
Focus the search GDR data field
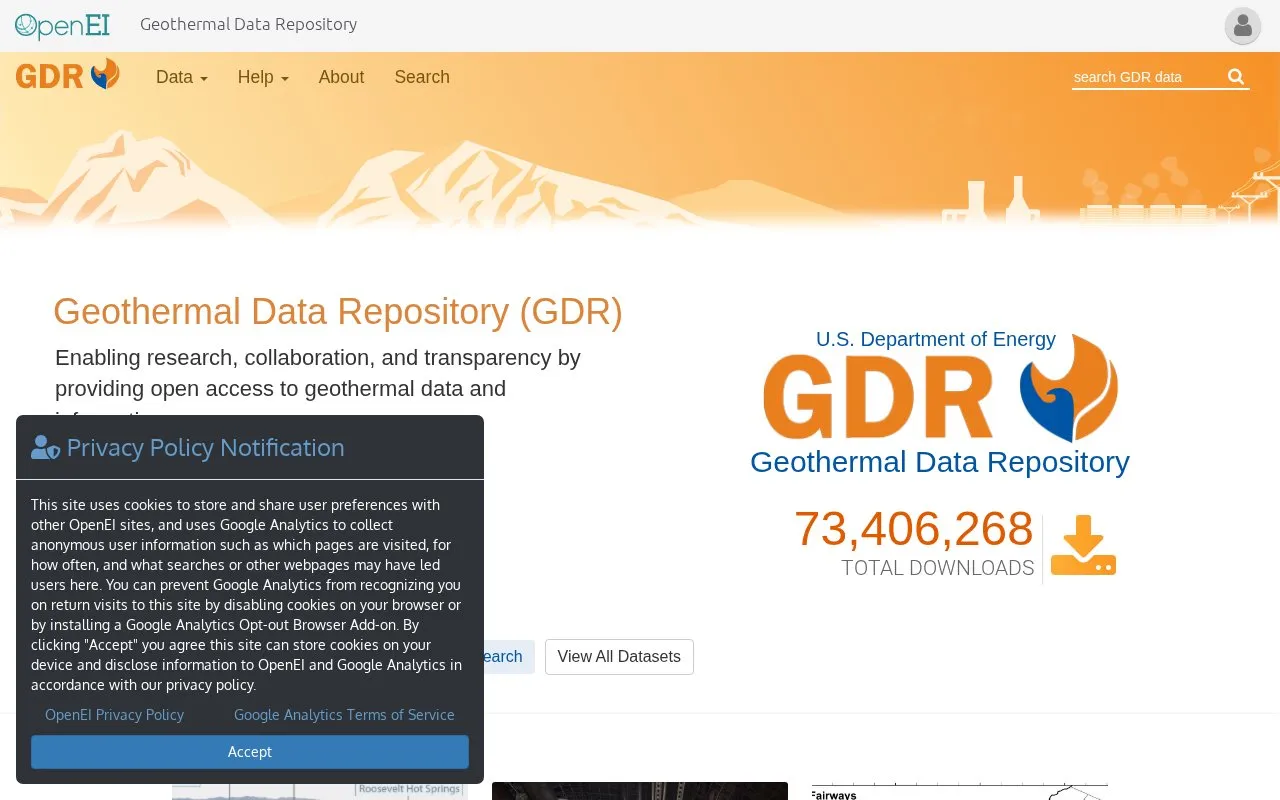1147,77
